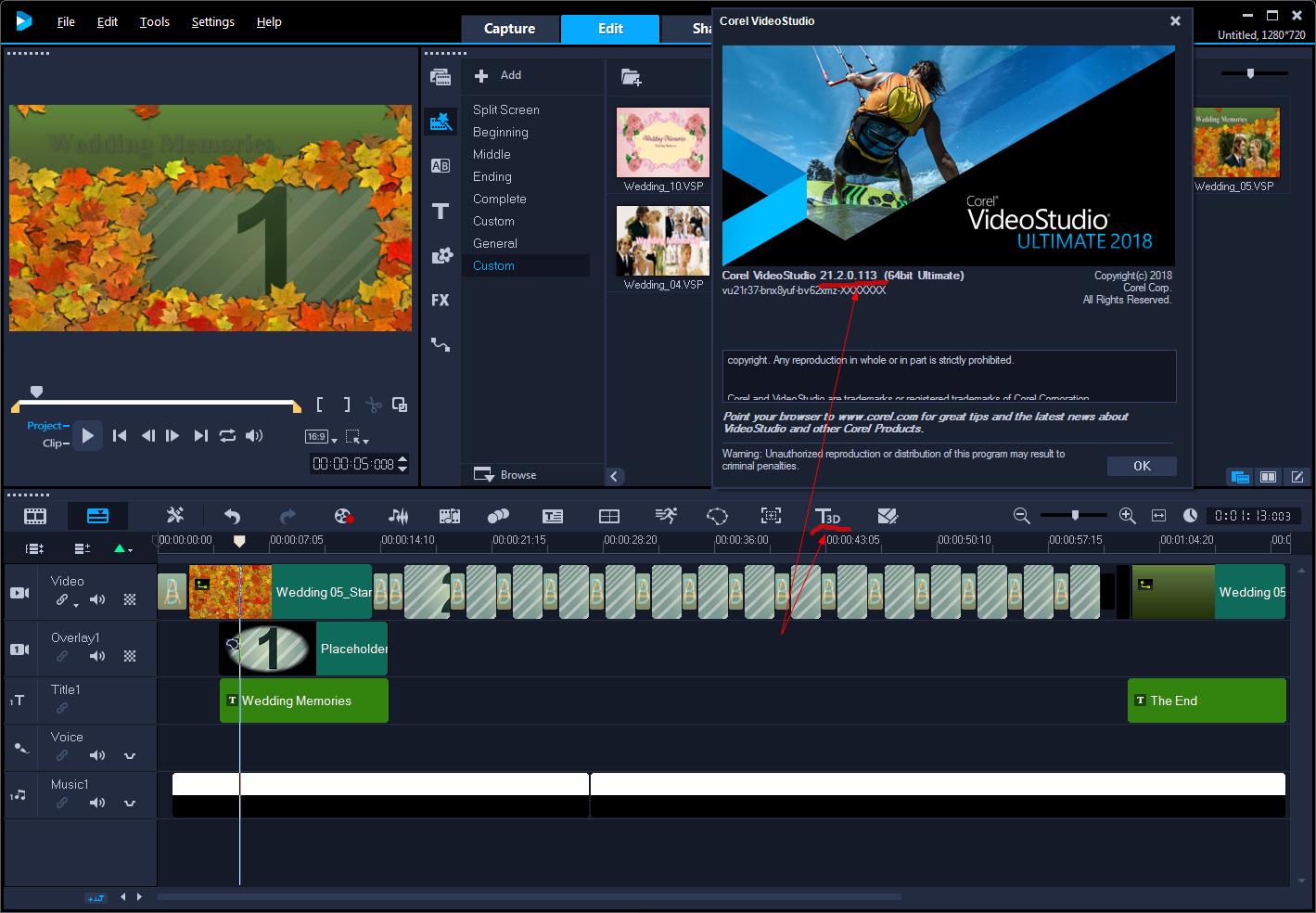Expand the Music1 track chevron

tap(130, 803)
